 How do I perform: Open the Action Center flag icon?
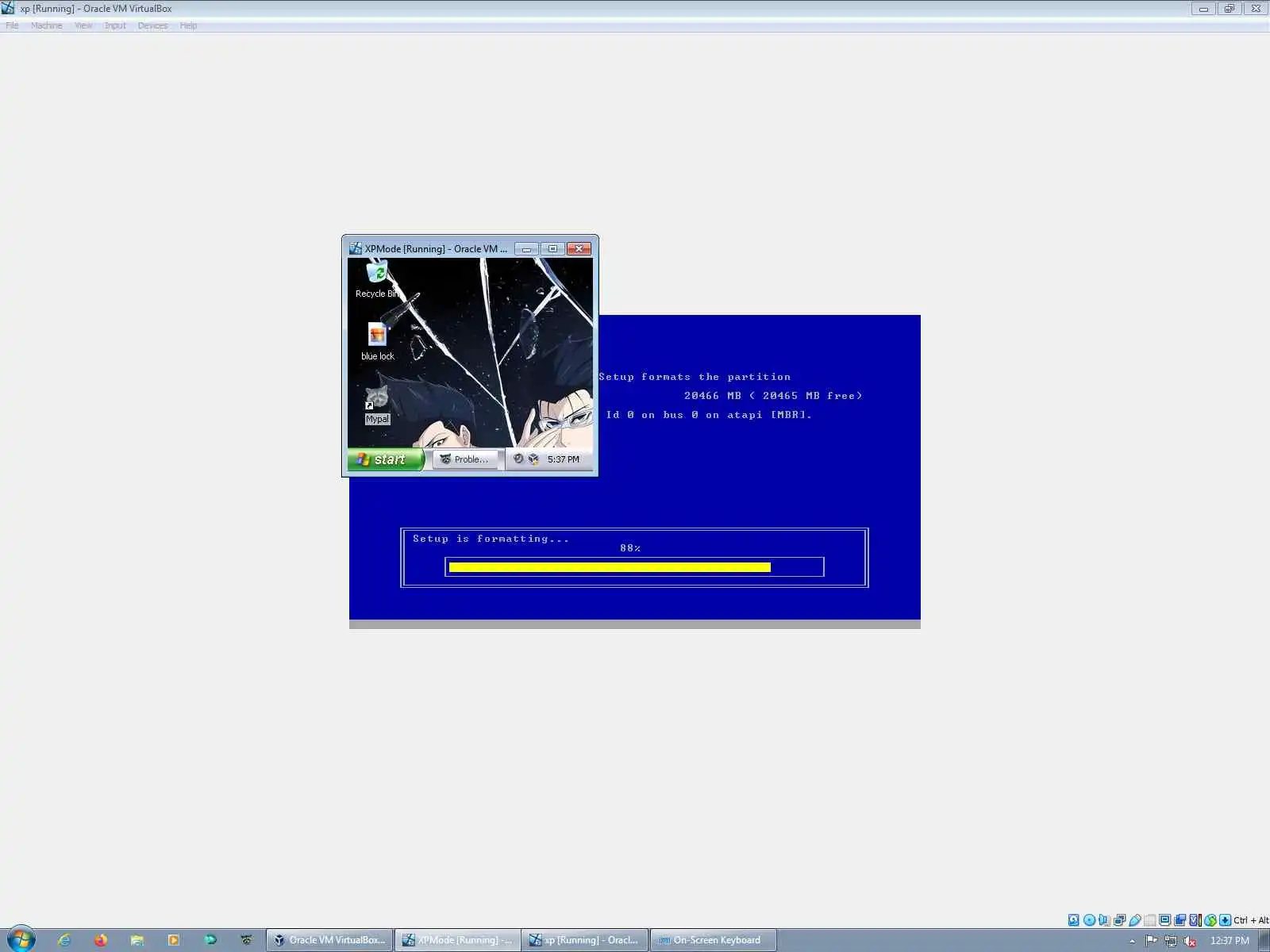[x=1151, y=941]
